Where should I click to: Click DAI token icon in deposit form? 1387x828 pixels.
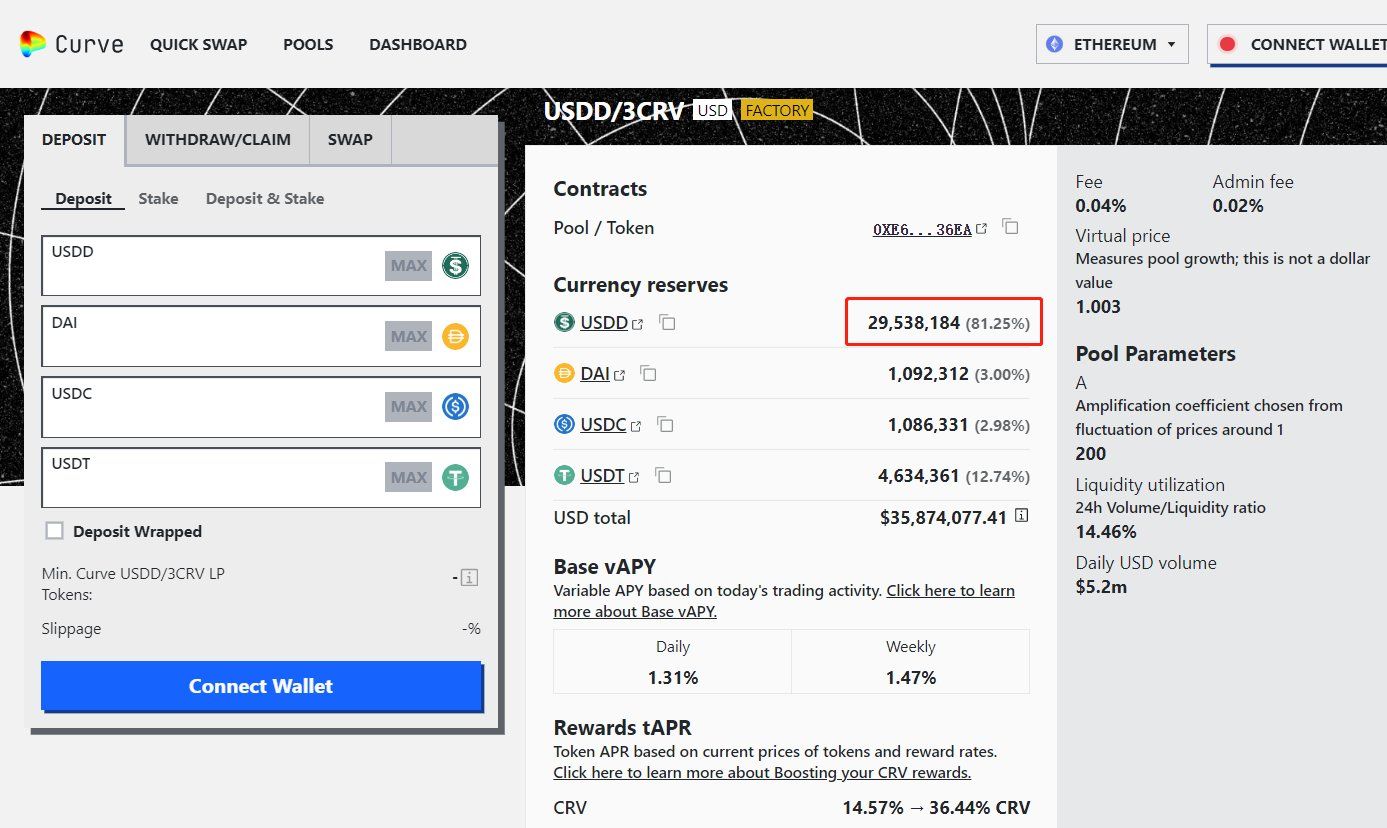(456, 337)
